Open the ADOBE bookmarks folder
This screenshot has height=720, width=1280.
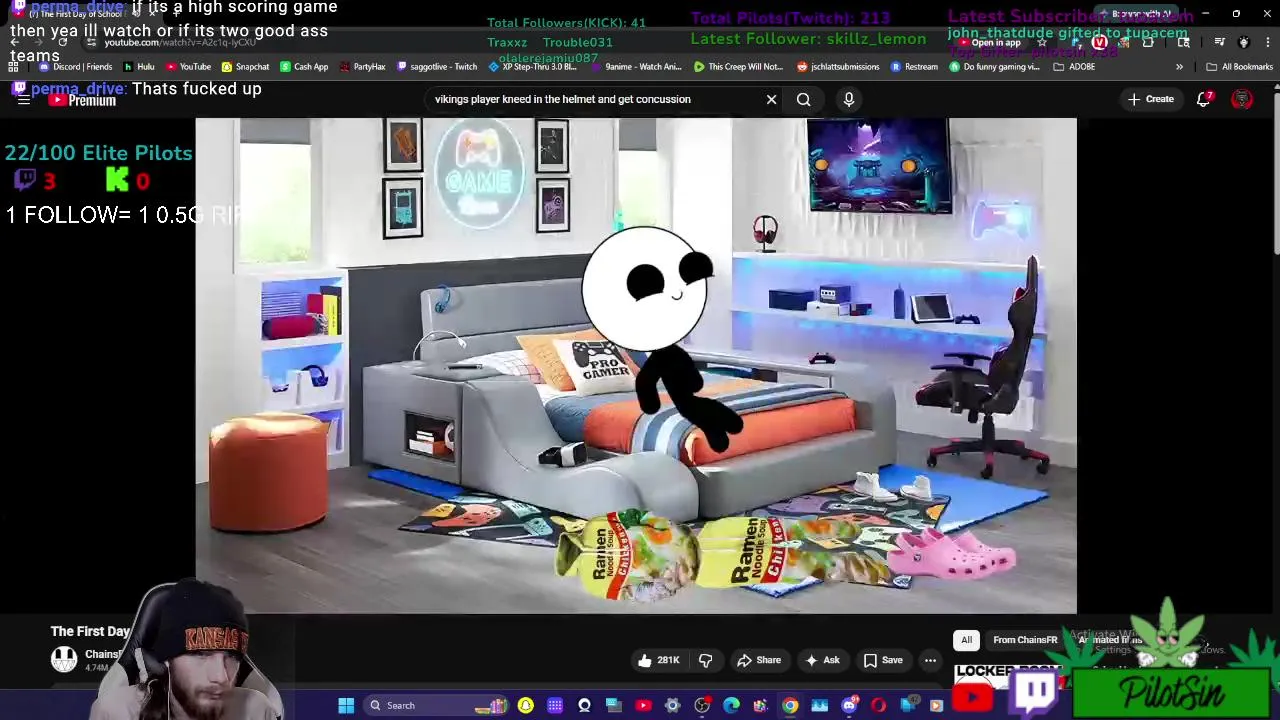point(1076,67)
